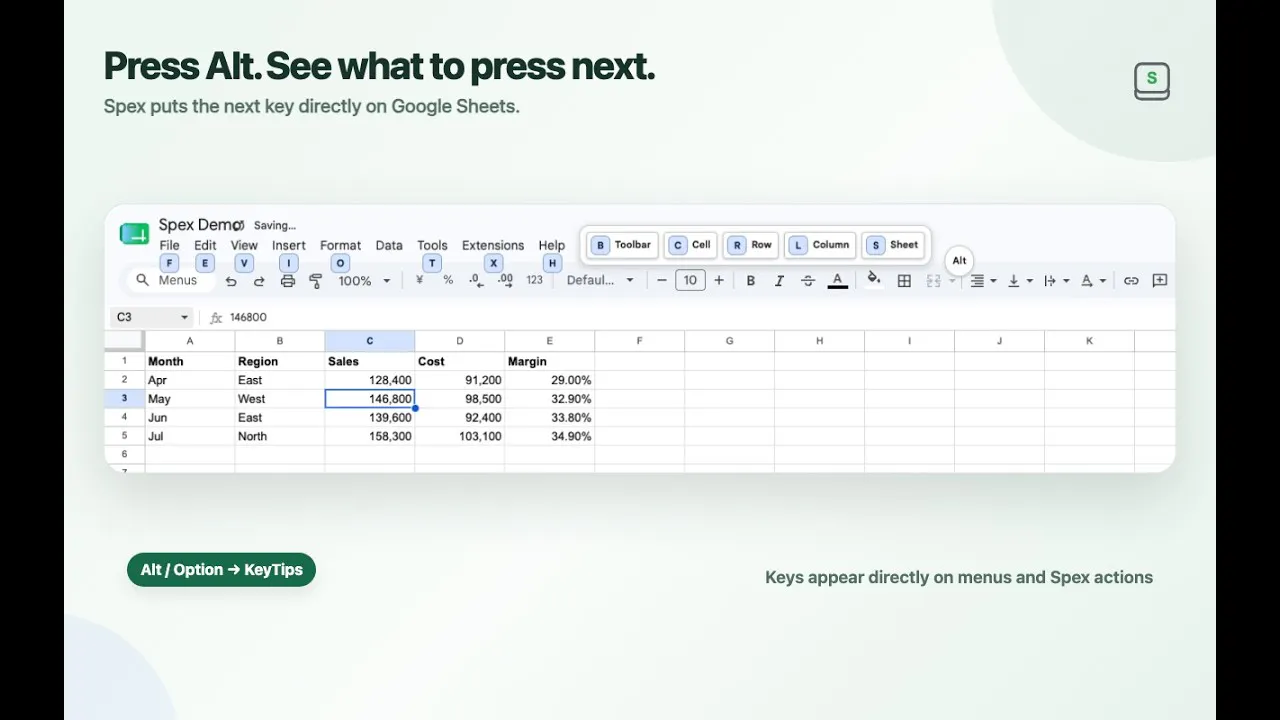Click the Alt / Option KeyTips pill

tap(221, 570)
